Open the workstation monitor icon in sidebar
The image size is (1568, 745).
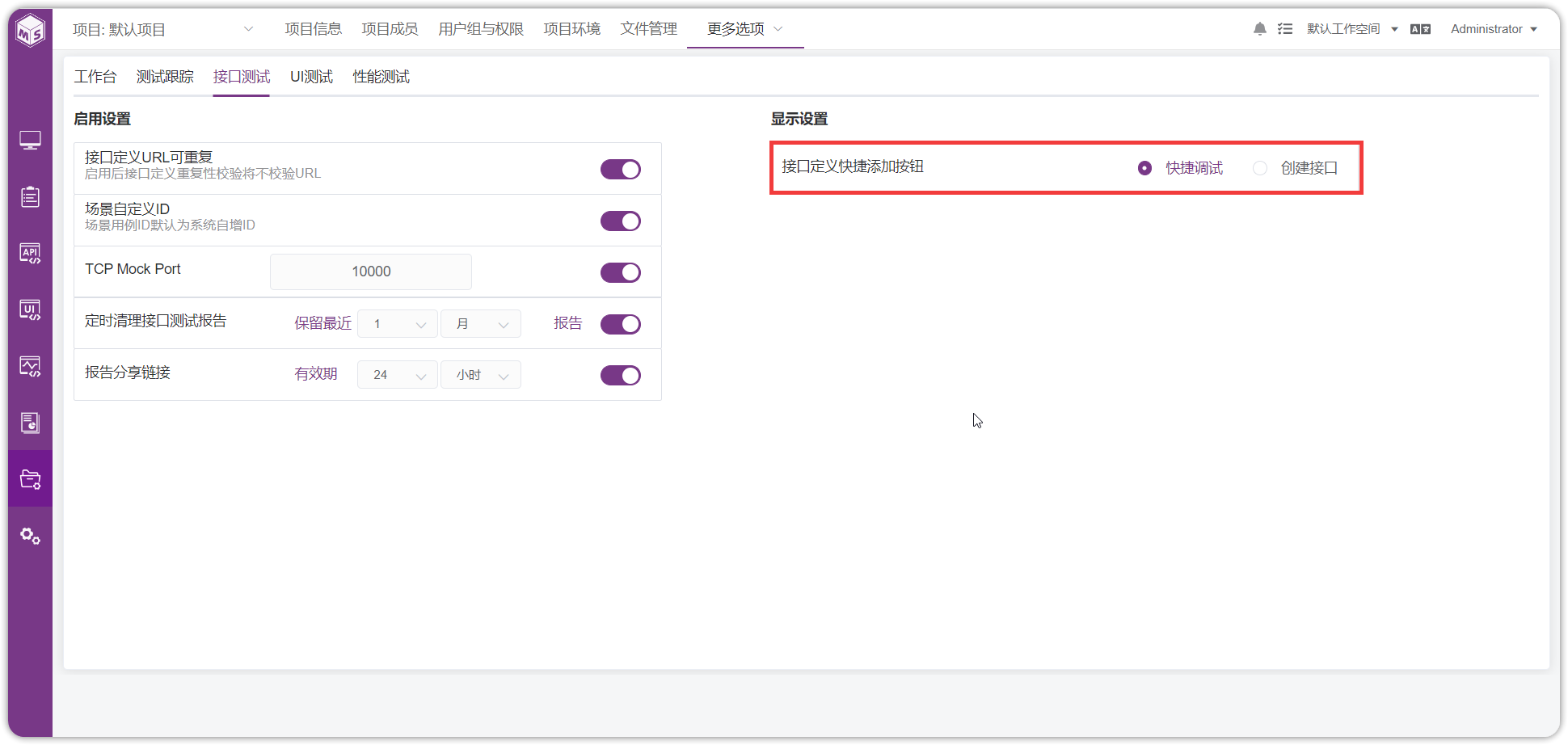30,141
